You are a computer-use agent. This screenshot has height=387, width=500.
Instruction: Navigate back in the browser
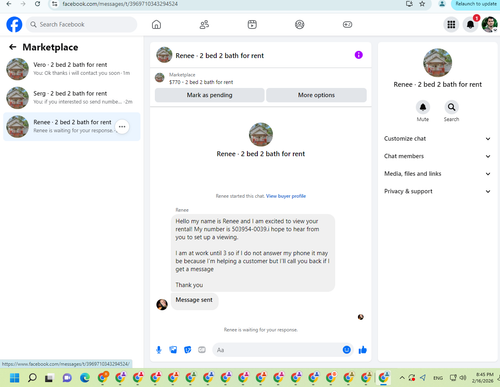[x=9, y=4]
